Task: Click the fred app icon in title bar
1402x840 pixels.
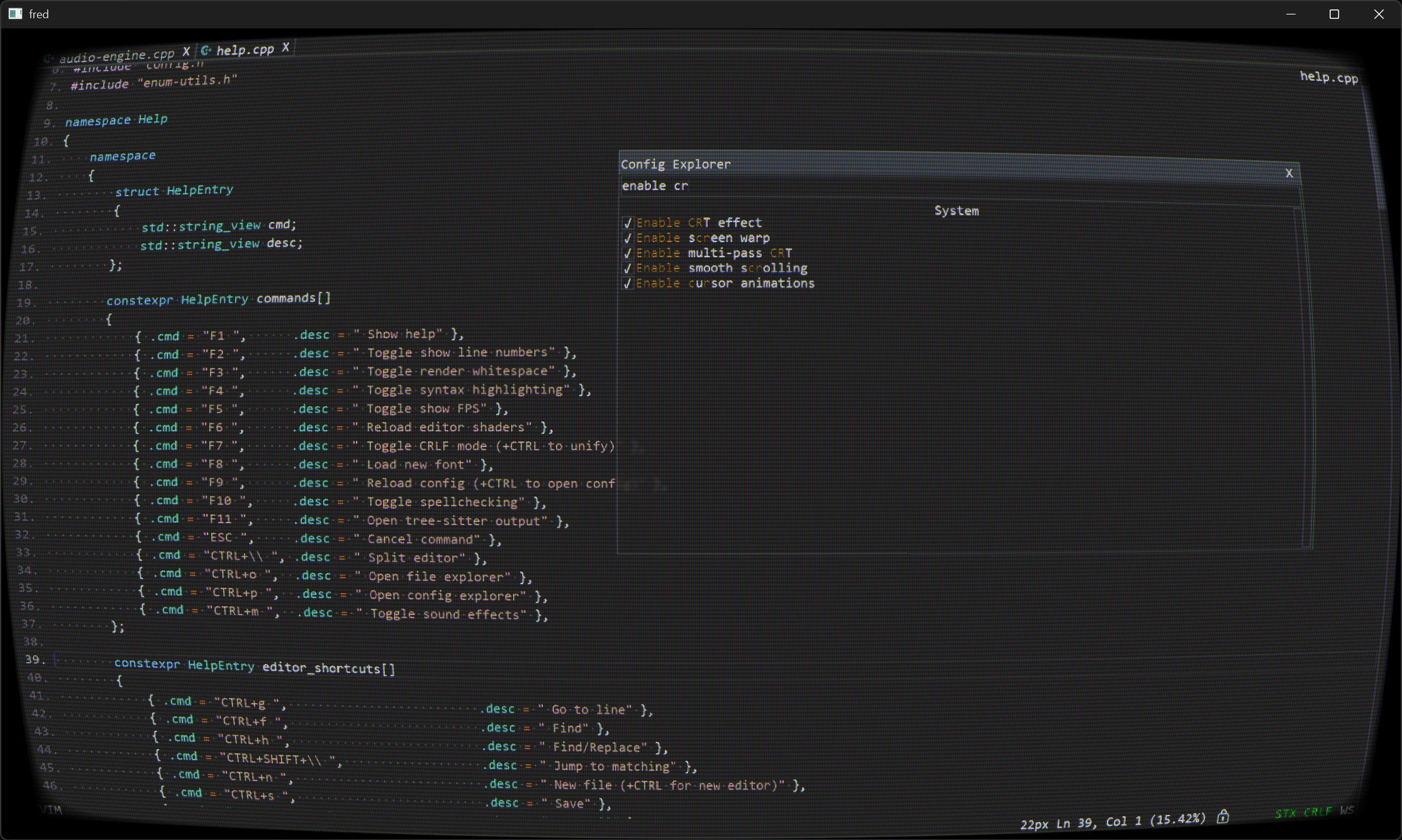Action: point(15,14)
